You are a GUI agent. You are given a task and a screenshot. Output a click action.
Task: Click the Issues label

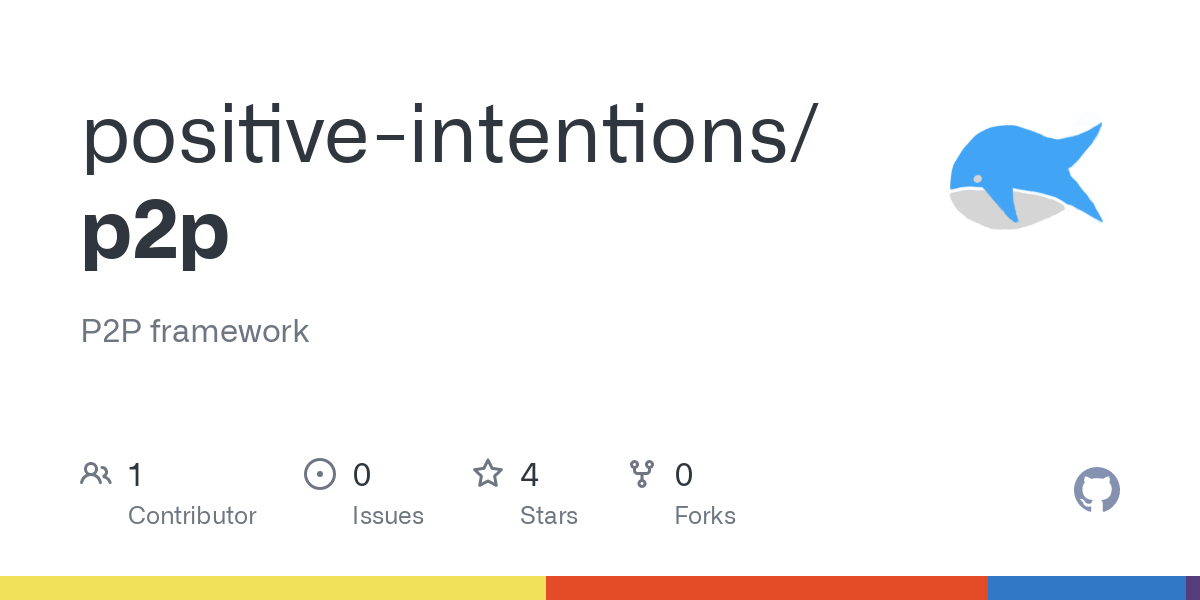[388, 516]
